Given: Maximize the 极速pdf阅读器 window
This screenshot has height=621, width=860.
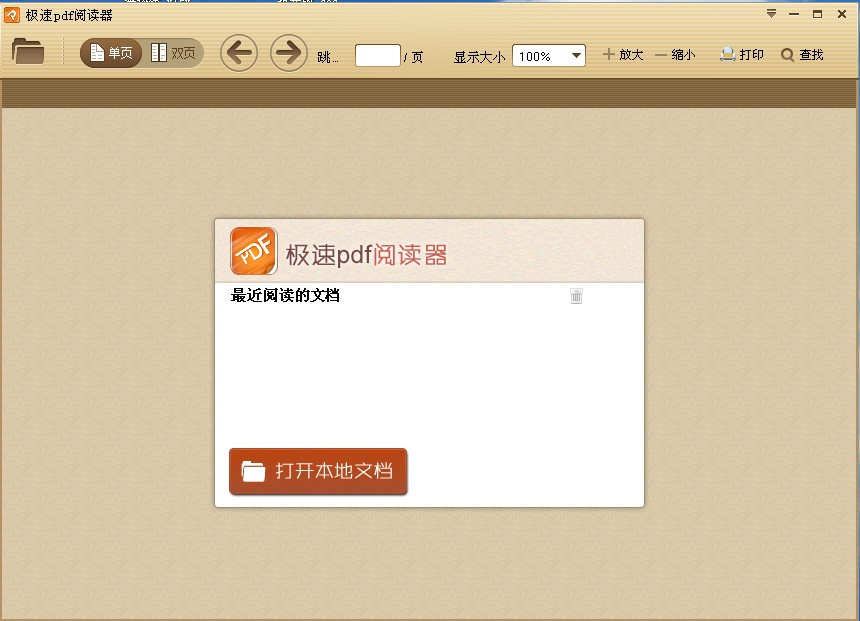Looking at the screenshot, I should point(817,14).
